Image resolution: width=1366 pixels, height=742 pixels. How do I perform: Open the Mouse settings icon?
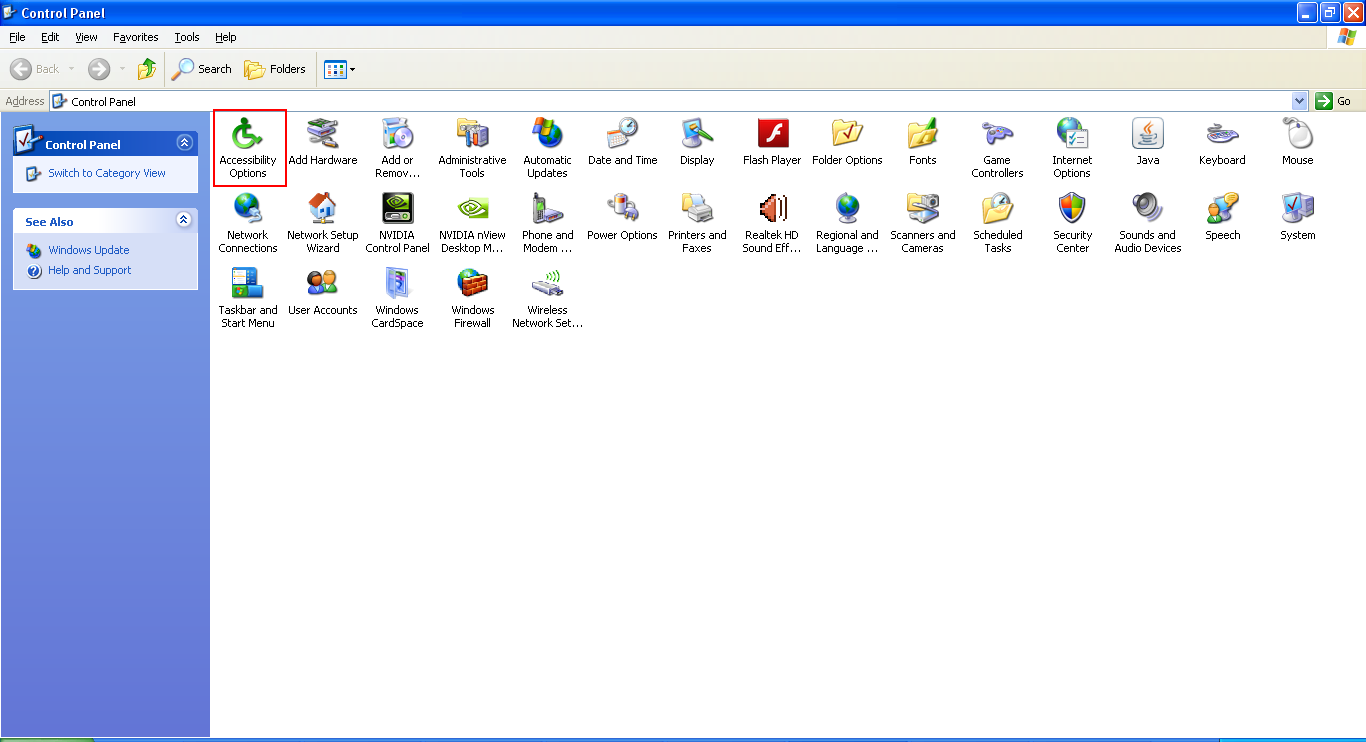coord(1297,142)
